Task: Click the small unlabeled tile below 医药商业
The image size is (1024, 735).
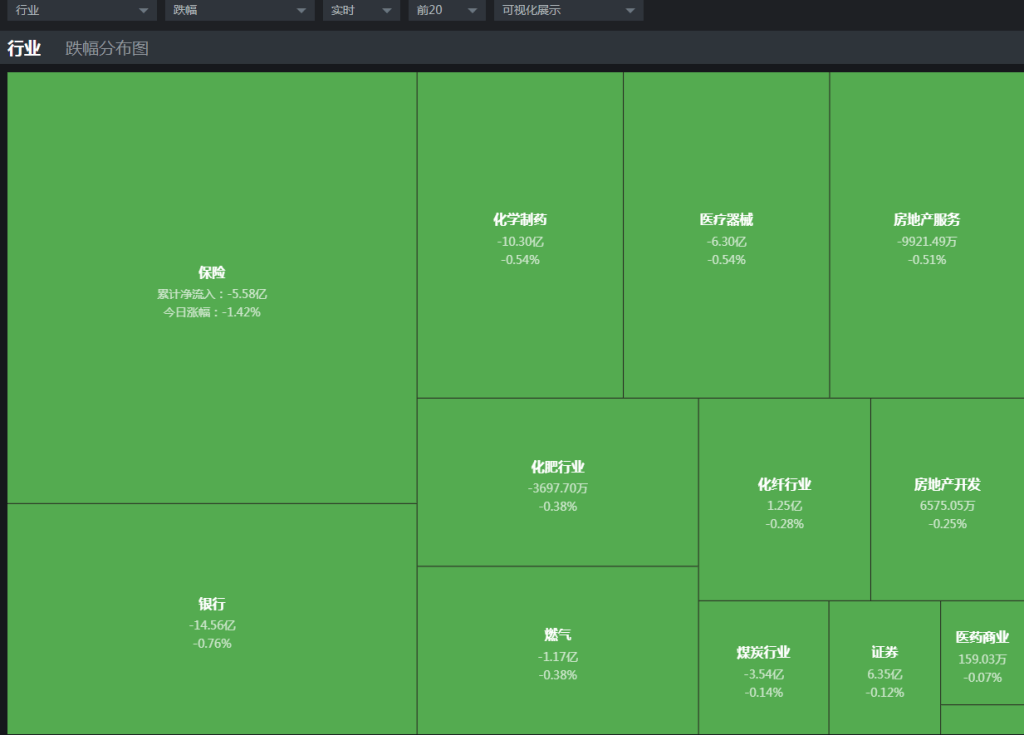Action: coord(982,720)
